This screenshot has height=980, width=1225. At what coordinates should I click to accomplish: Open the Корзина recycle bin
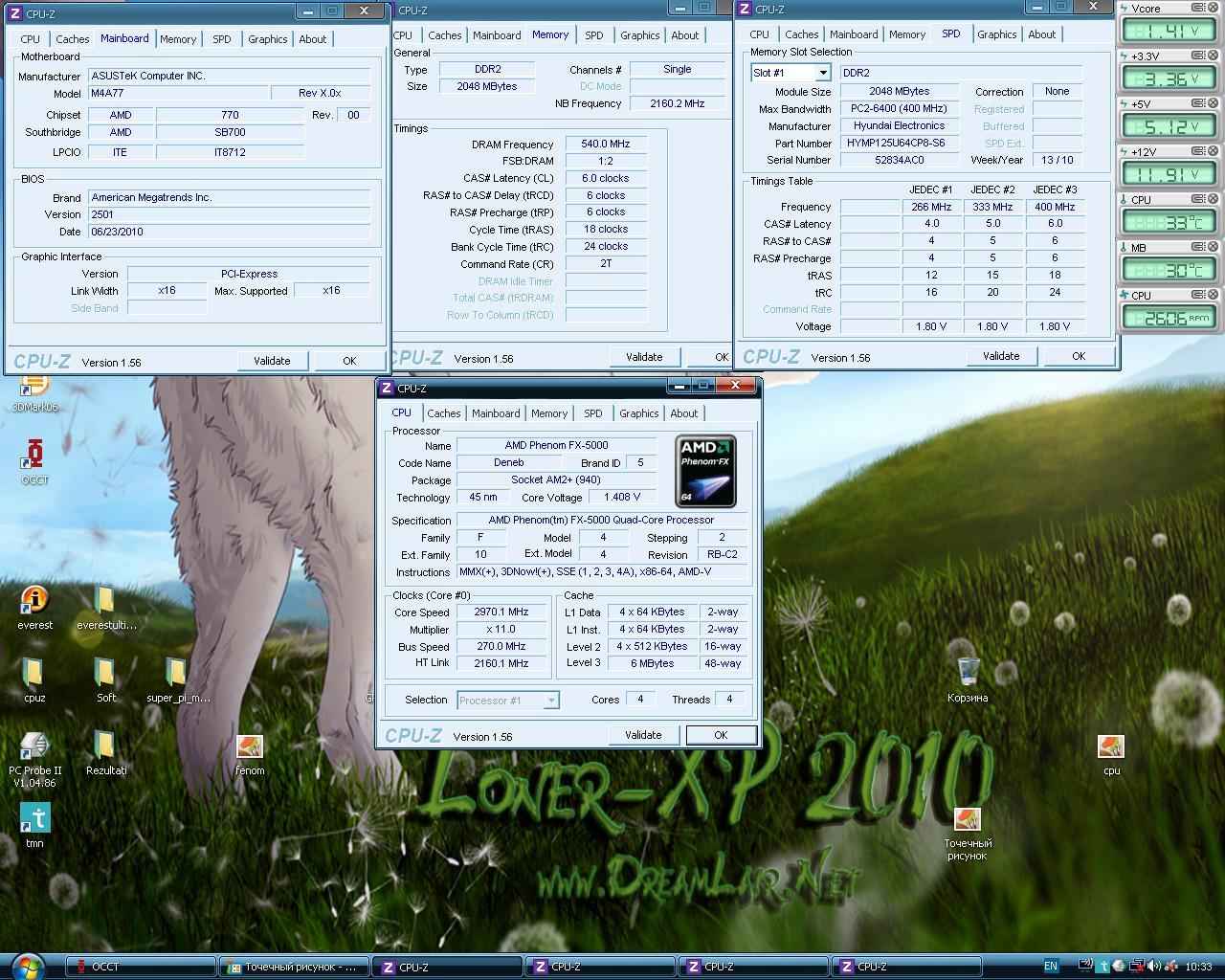[x=968, y=679]
